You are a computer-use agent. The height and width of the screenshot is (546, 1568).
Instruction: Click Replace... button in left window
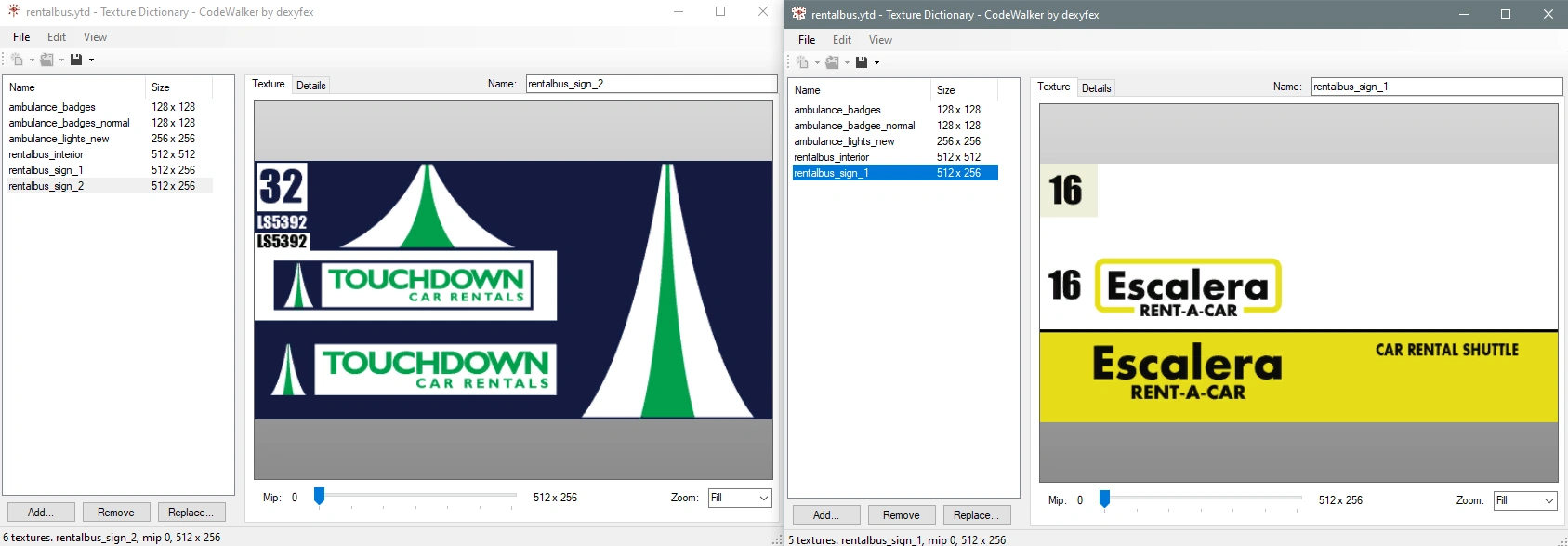point(191,513)
